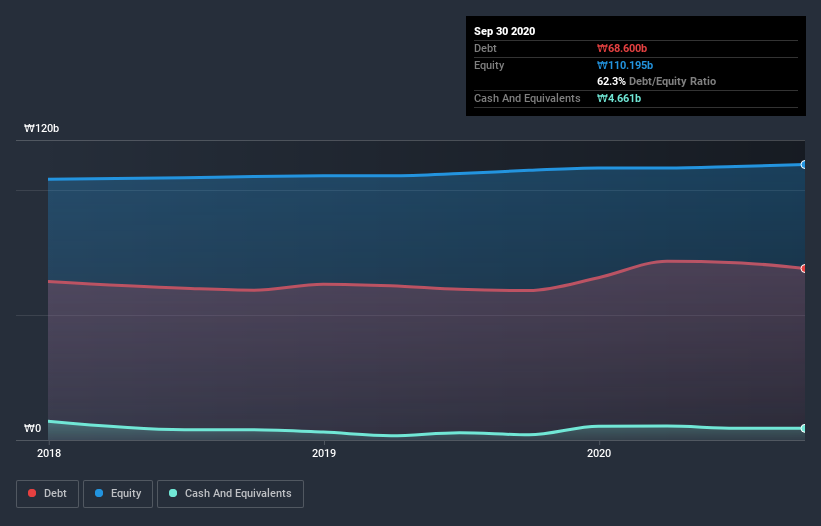Click the 62.3% Debt/Equity Ratio text
The height and width of the screenshot is (526, 821).
pyautogui.click(x=657, y=81)
